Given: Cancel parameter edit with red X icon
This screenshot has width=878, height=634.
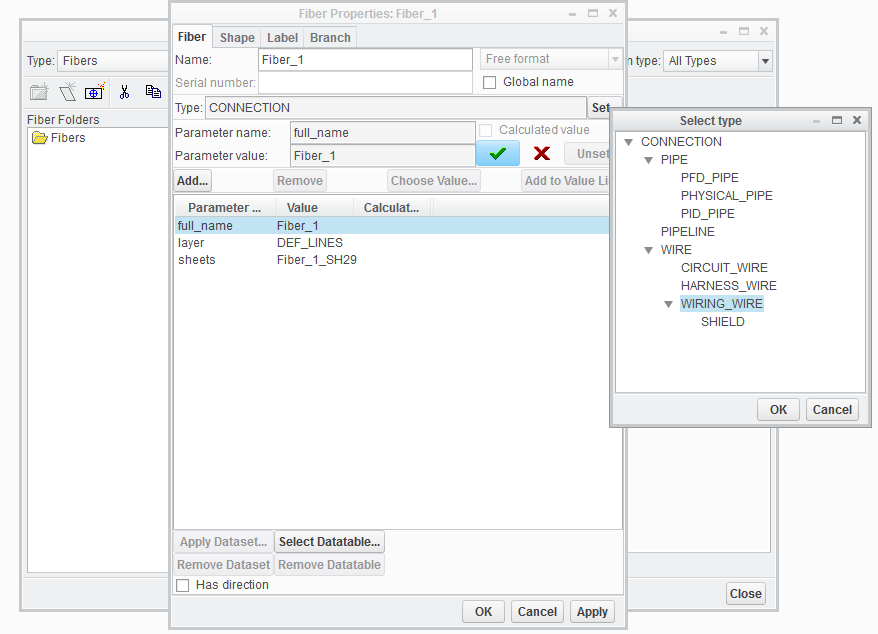Looking at the screenshot, I should (541, 154).
